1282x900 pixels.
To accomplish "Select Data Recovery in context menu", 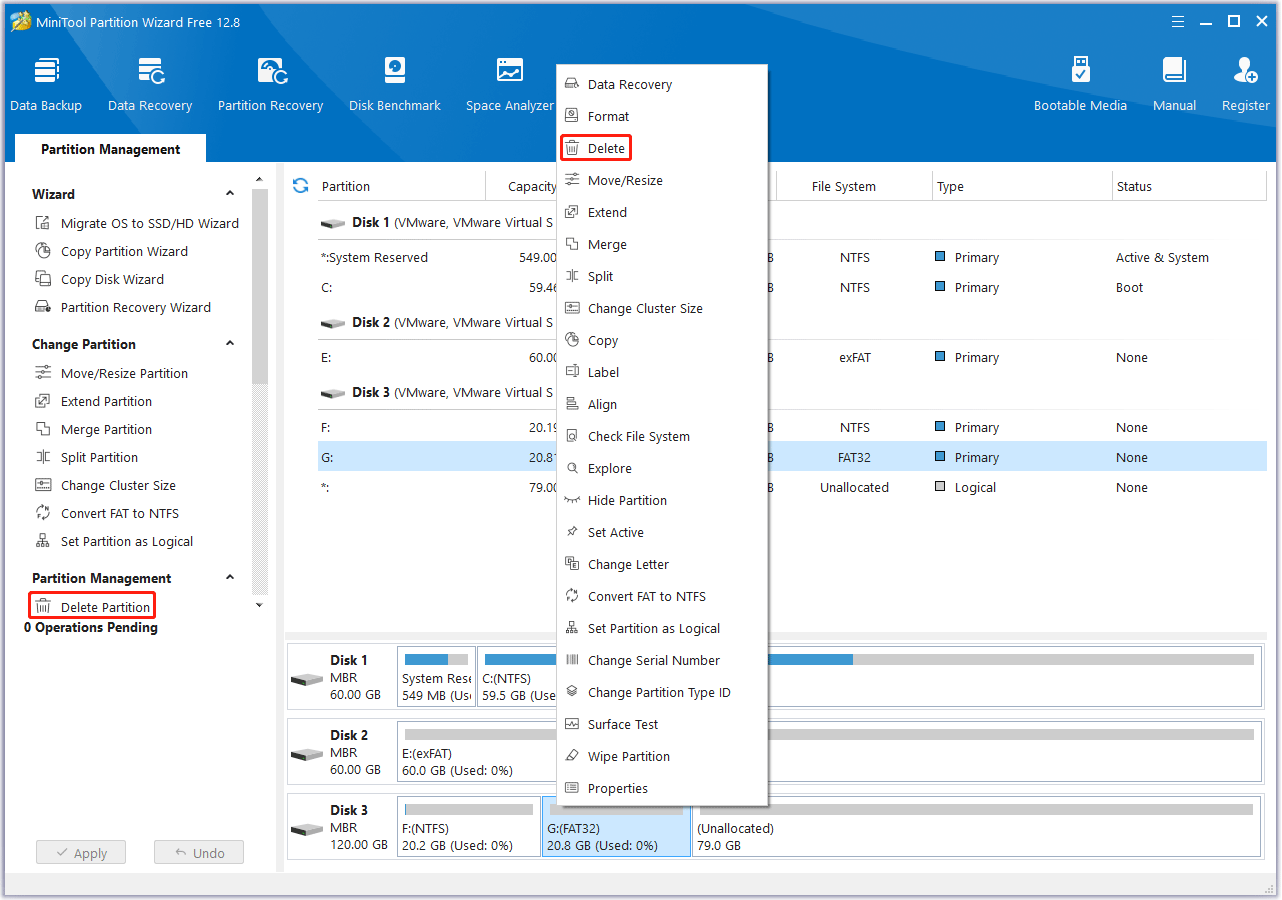I will point(662,85).
